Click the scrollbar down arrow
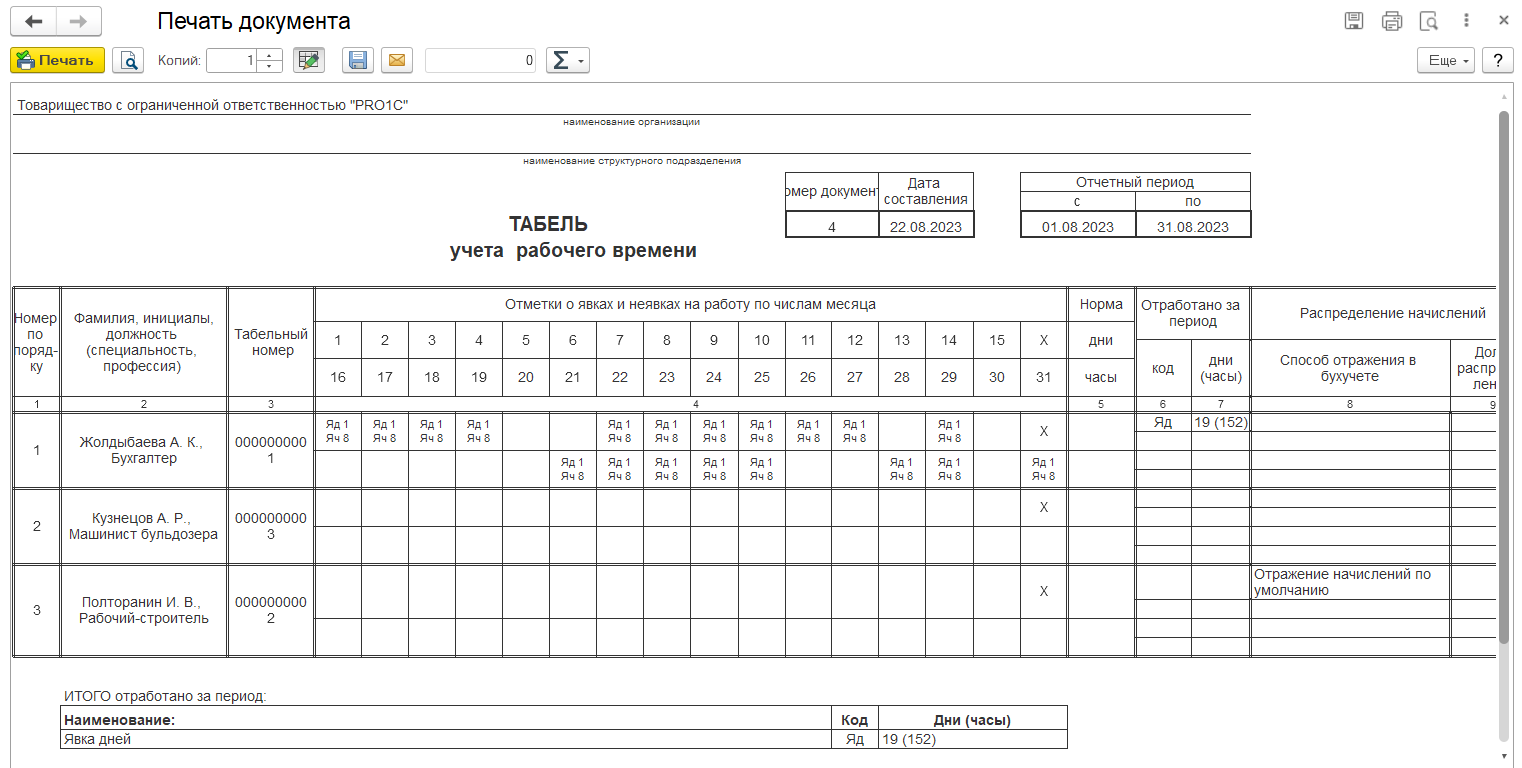1522x768 pixels. coord(1504,755)
